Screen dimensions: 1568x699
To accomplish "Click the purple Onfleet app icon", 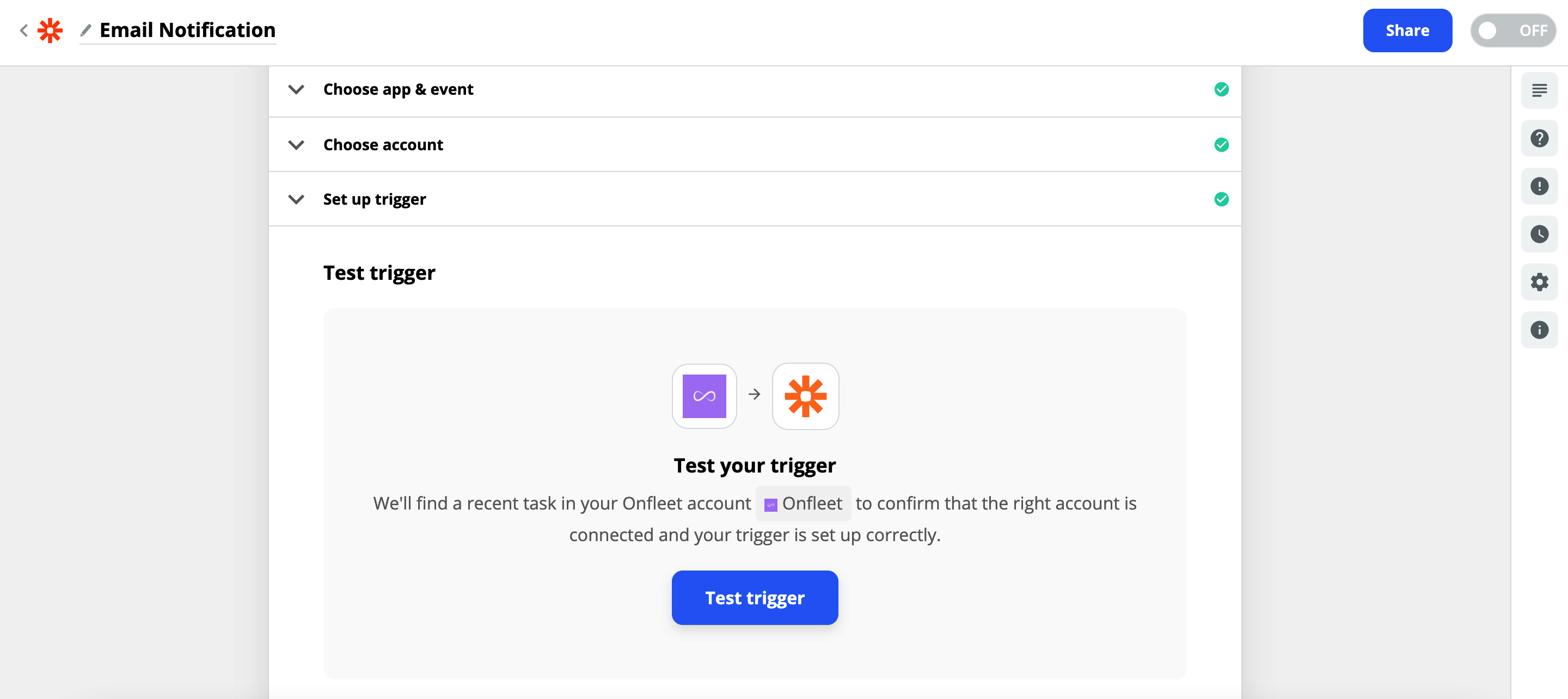I will (x=705, y=396).
